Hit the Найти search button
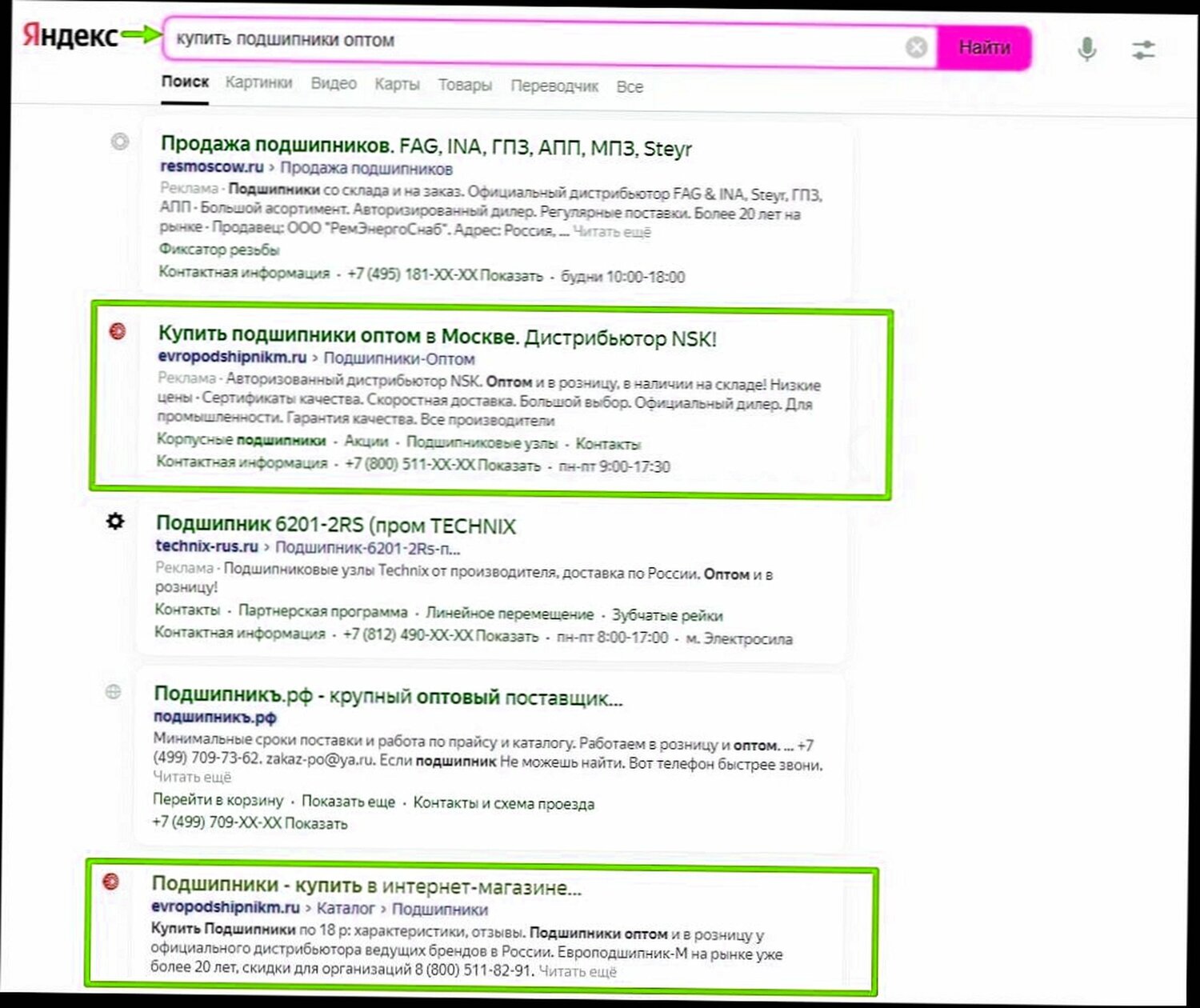 pos(984,47)
